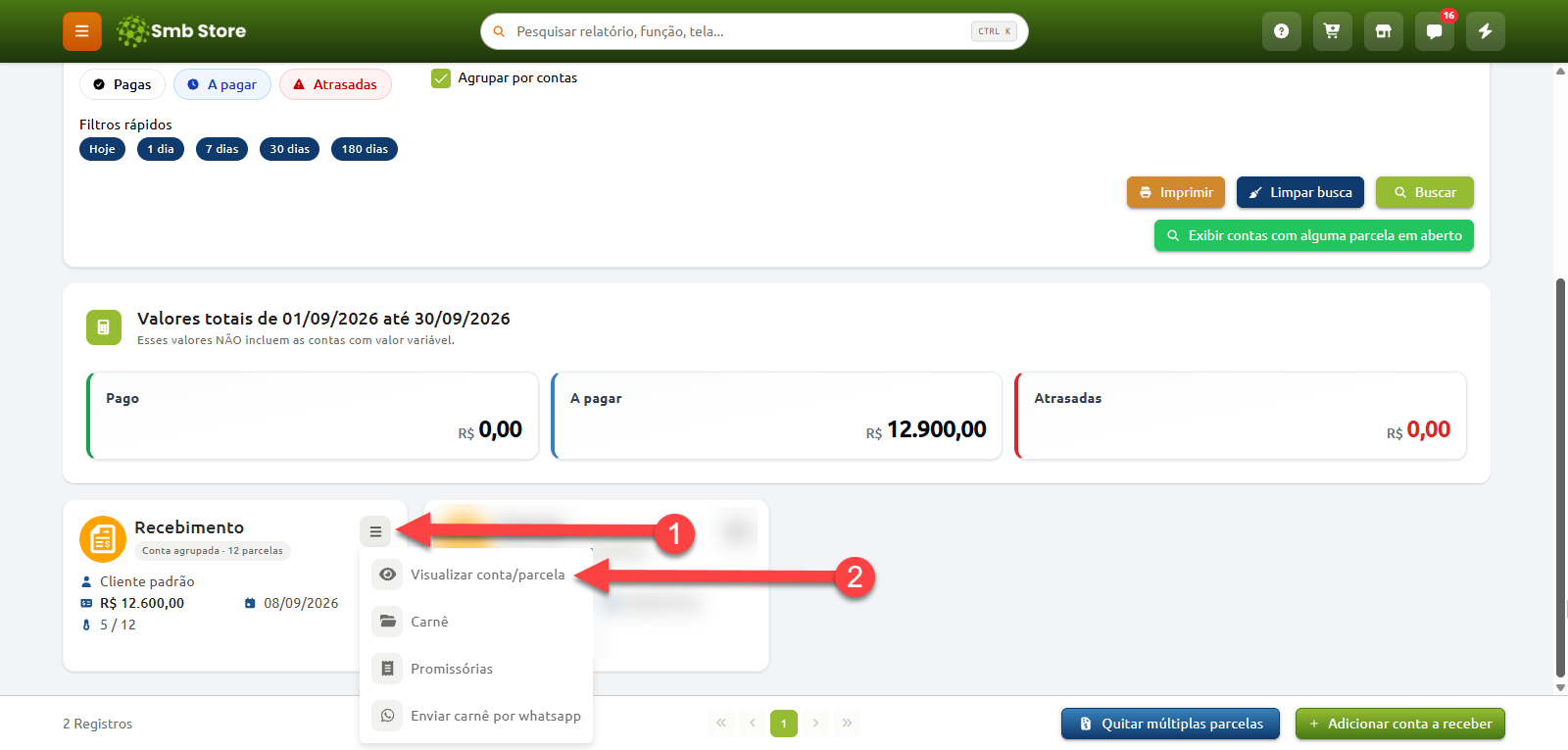Click Quitar múltiplas parcelas button

click(x=1170, y=724)
